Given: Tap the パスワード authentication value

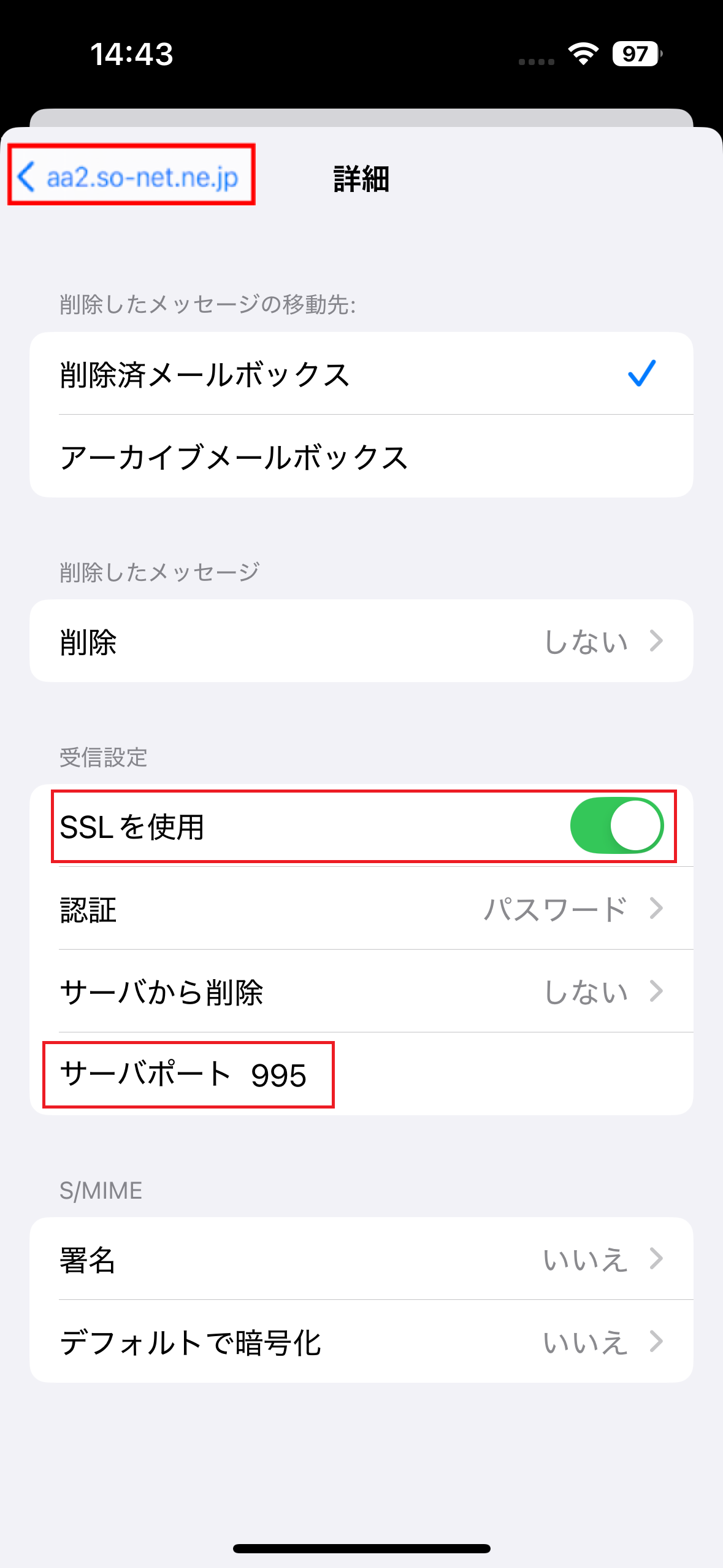Looking at the screenshot, I should 555,909.
